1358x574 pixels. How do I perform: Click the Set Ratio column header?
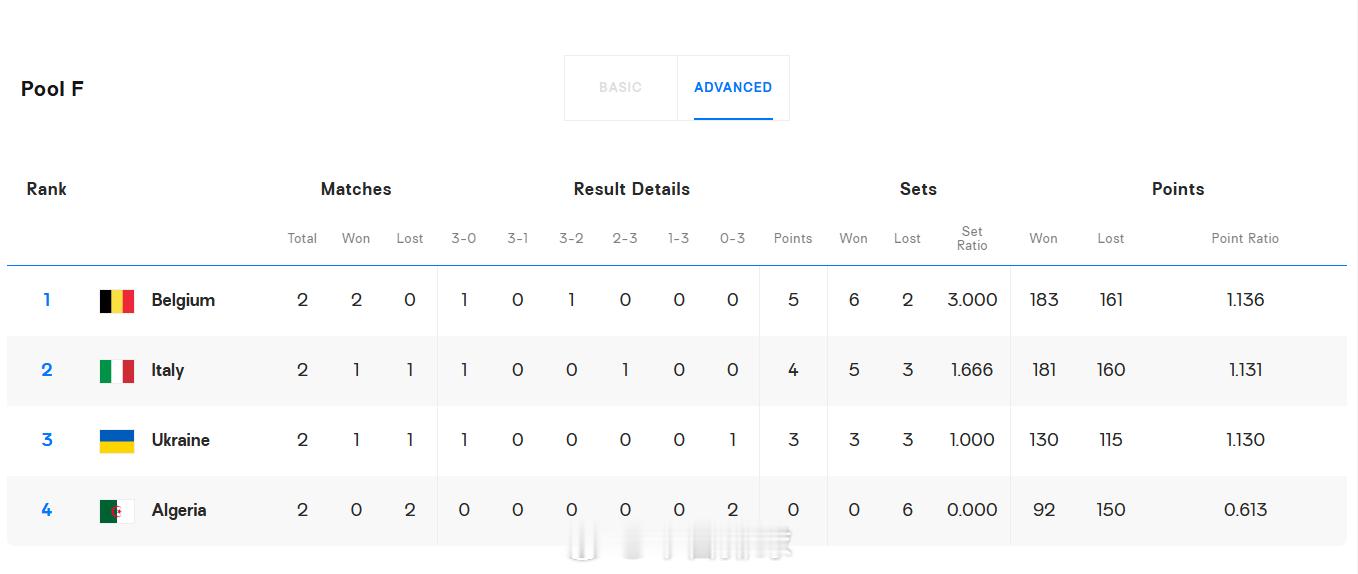coord(972,238)
